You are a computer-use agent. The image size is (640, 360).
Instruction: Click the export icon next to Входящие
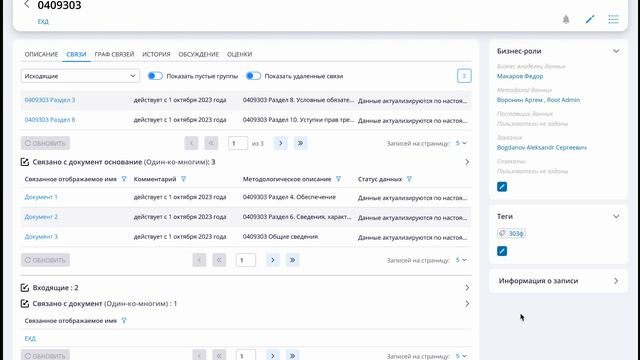click(x=24, y=288)
